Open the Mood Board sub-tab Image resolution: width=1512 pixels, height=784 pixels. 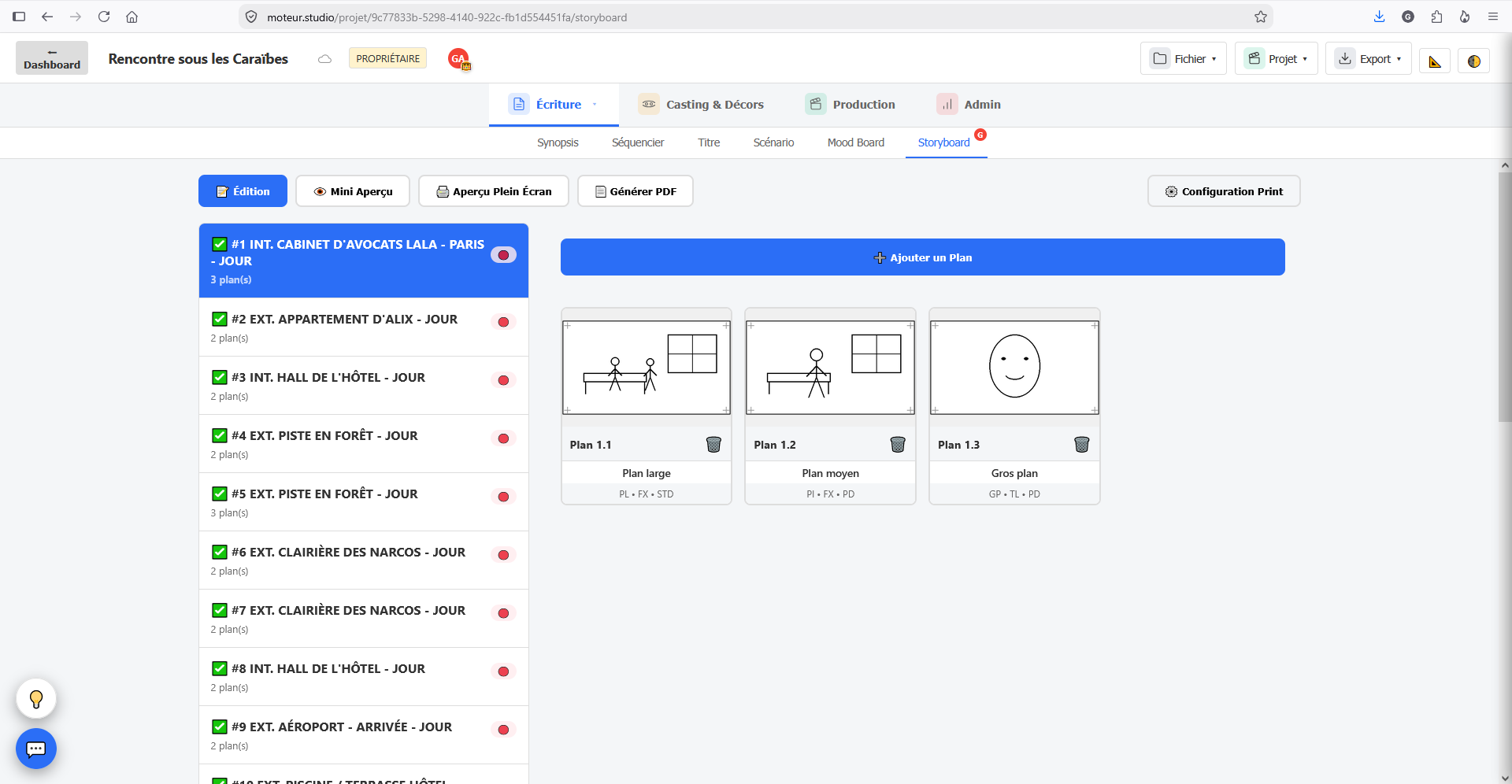pyautogui.click(x=856, y=142)
